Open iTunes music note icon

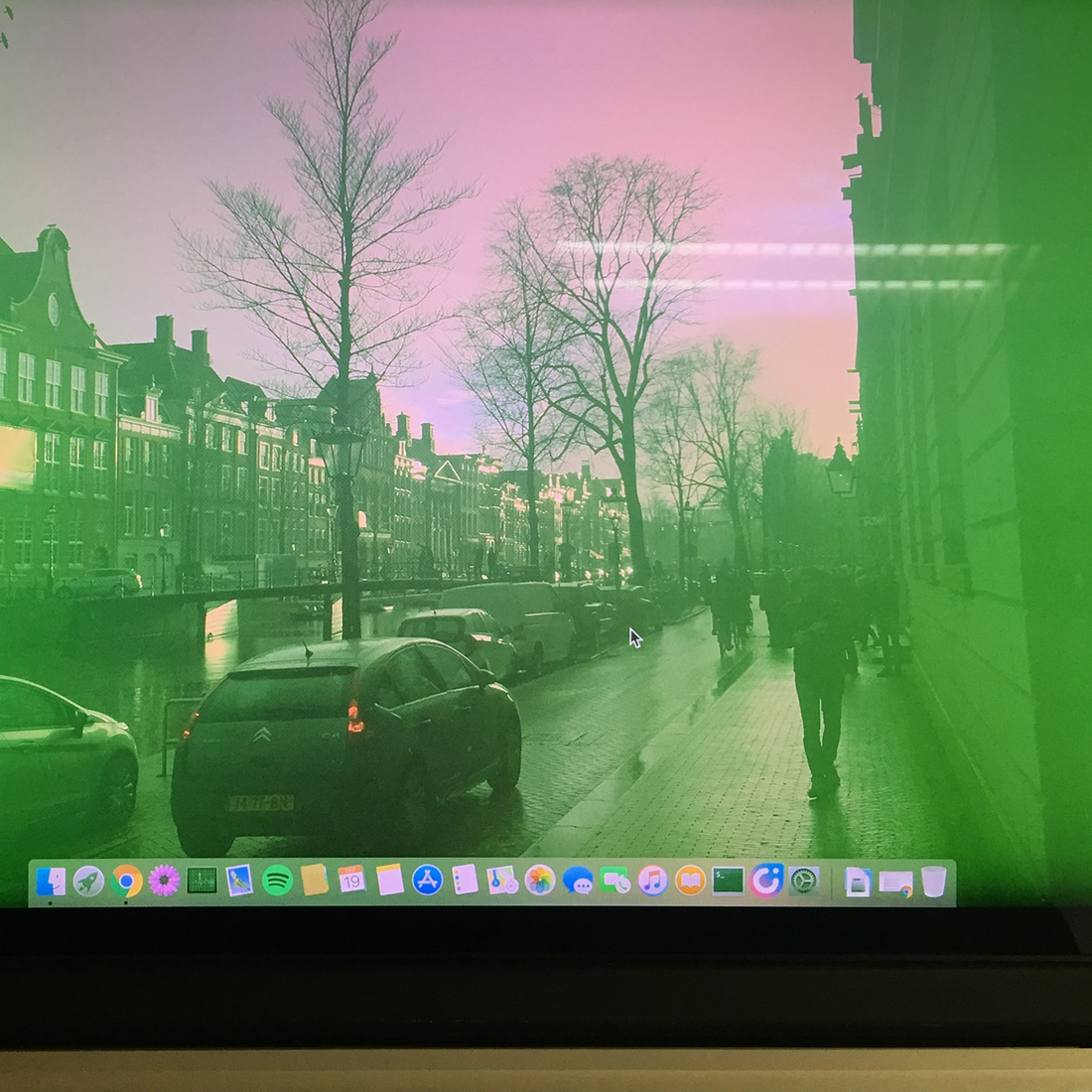652,881
